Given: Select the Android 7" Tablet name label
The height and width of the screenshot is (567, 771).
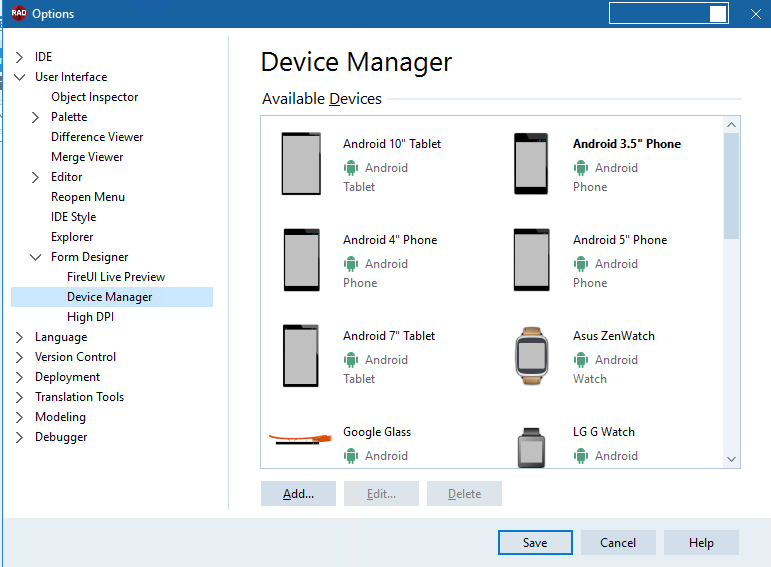Looking at the screenshot, I should click(389, 335).
